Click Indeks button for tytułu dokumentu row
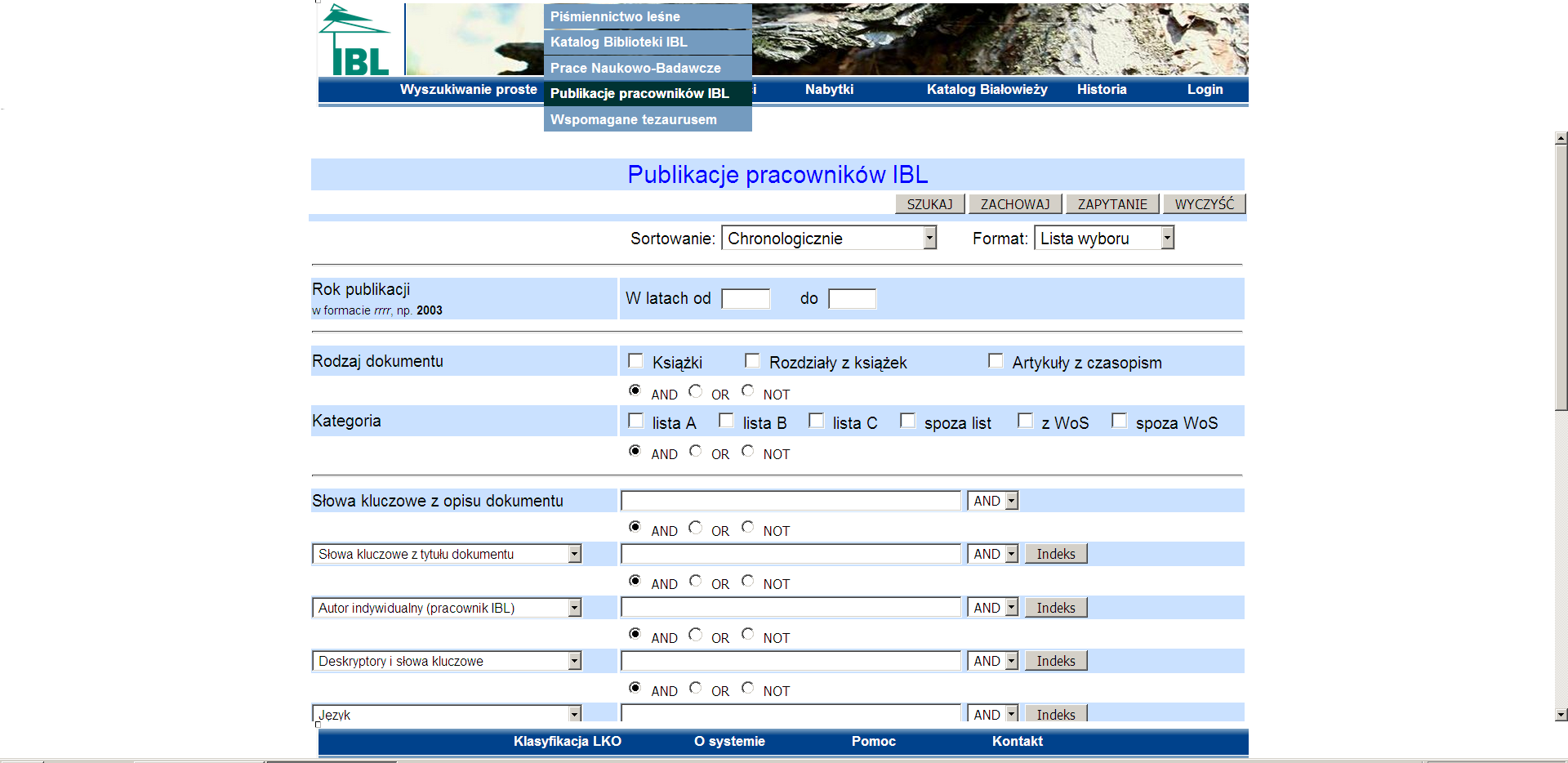Screen dimensions: 1568x763 (1056, 554)
